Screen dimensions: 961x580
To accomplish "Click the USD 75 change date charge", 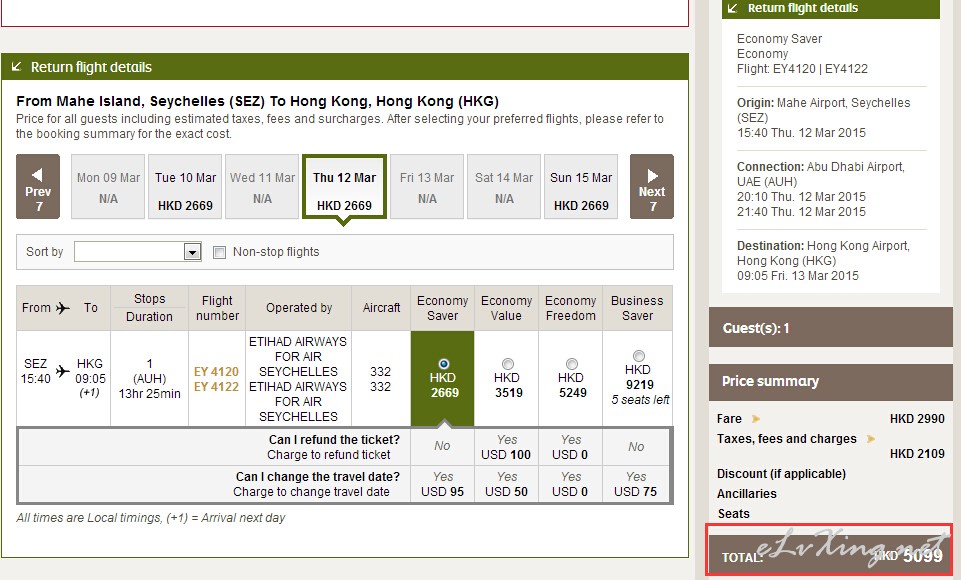I will (635, 492).
